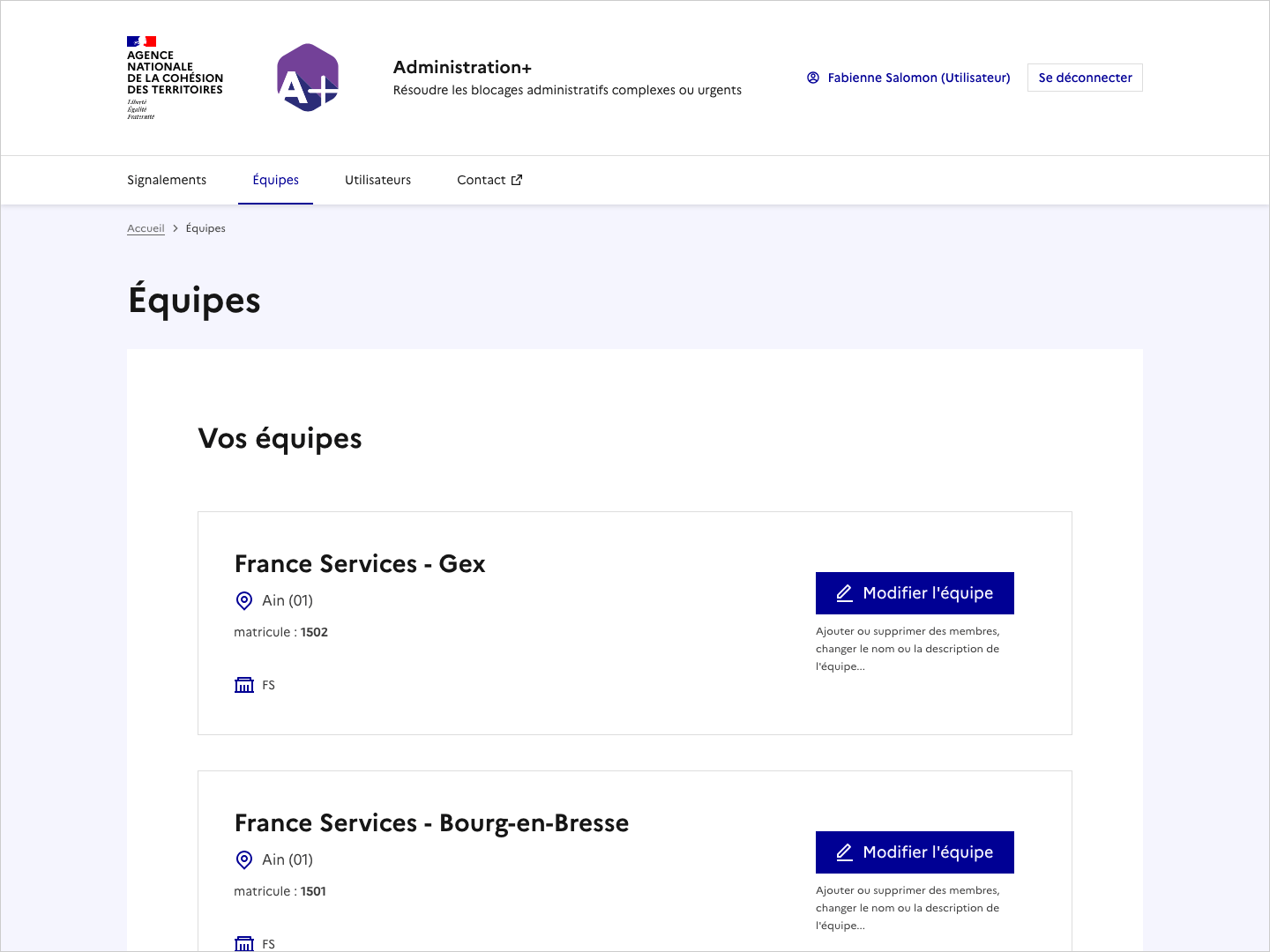Click the breadcrumb chevron after Accueil
Viewport: 1270px width, 952px height.
pos(176,227)
